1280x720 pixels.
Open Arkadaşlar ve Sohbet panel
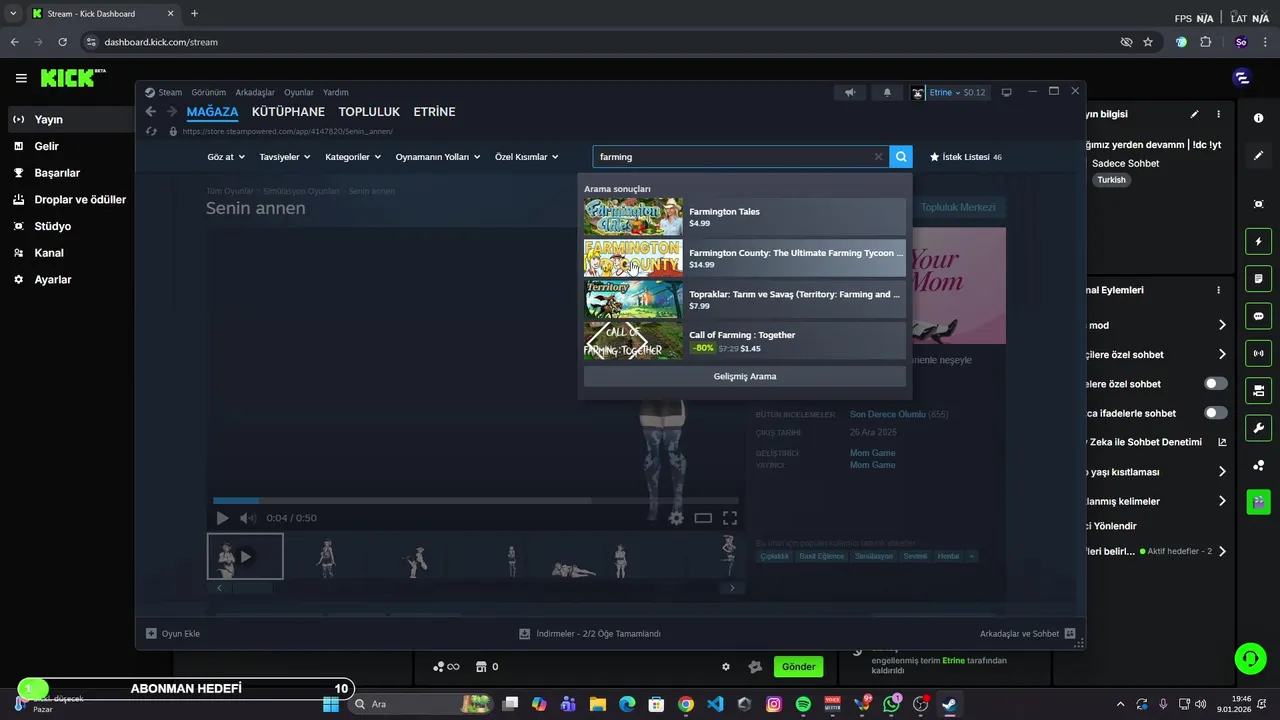[1028, 633]
